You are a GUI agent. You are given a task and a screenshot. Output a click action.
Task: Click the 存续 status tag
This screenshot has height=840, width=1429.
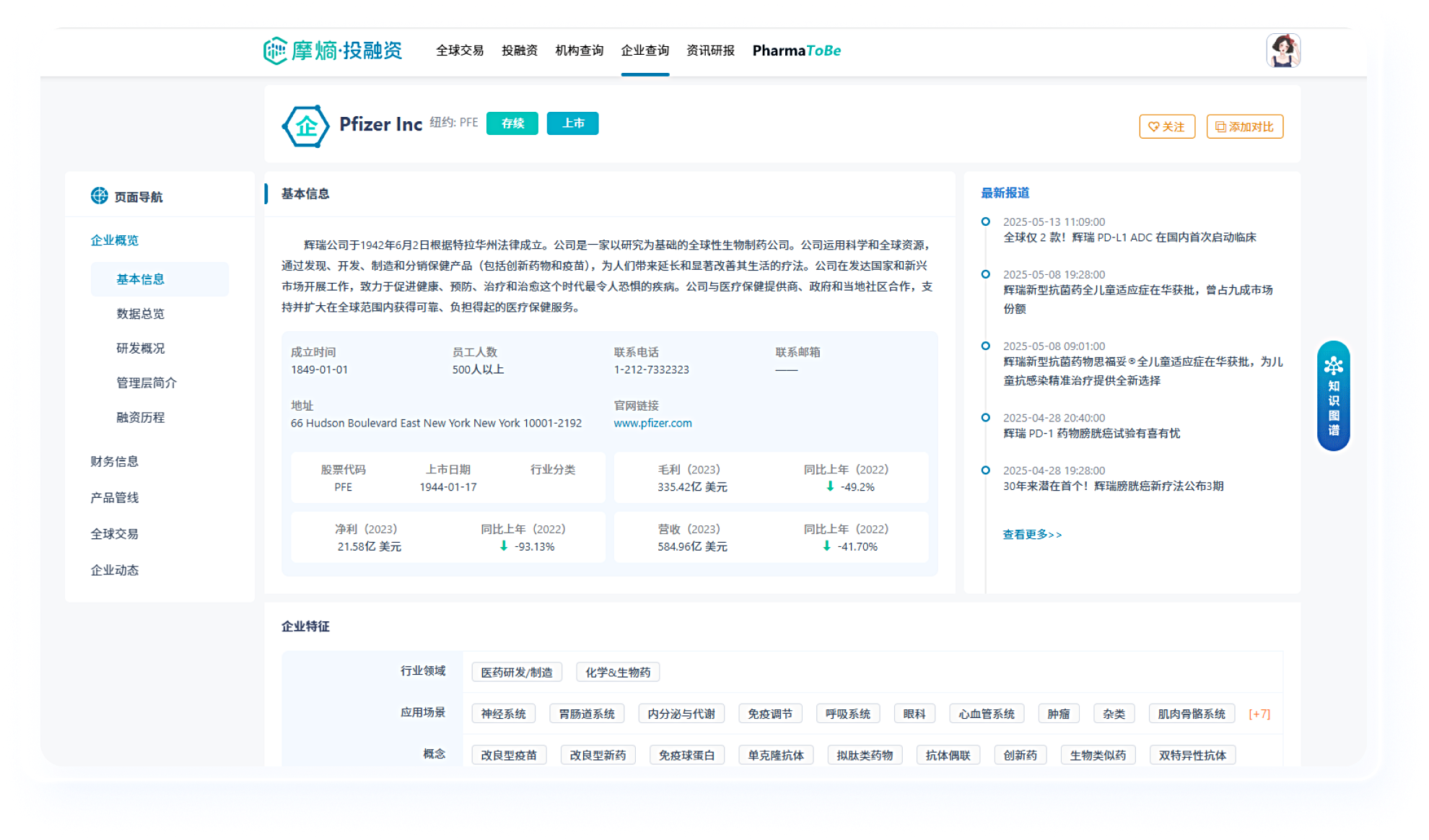click(x=512, y=123)
